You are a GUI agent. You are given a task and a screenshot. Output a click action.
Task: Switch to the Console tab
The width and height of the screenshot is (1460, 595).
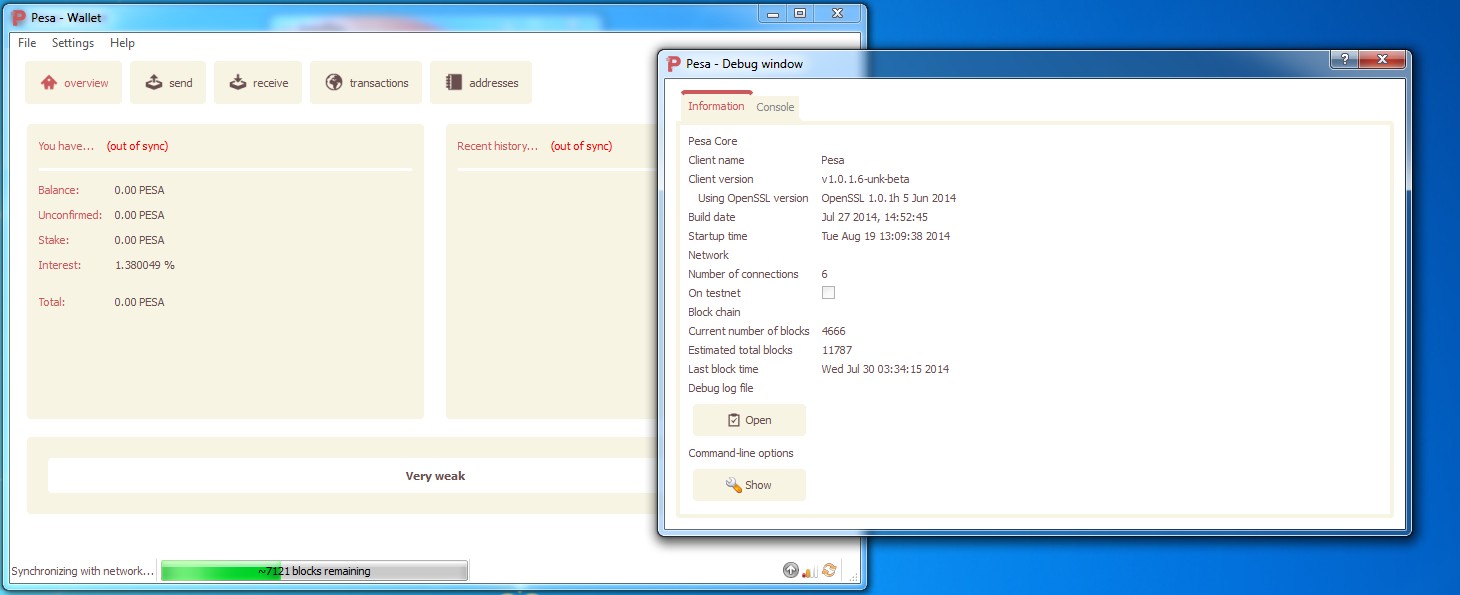pos(775,107)
